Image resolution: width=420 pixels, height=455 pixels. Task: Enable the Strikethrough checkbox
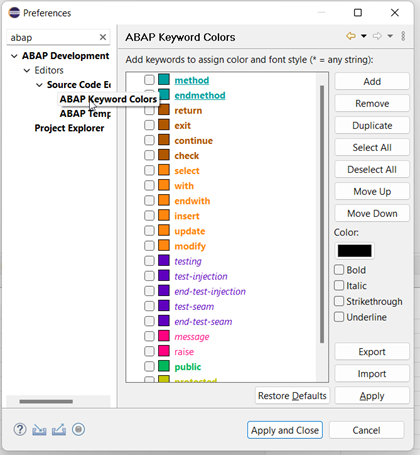tap(339, 301)
